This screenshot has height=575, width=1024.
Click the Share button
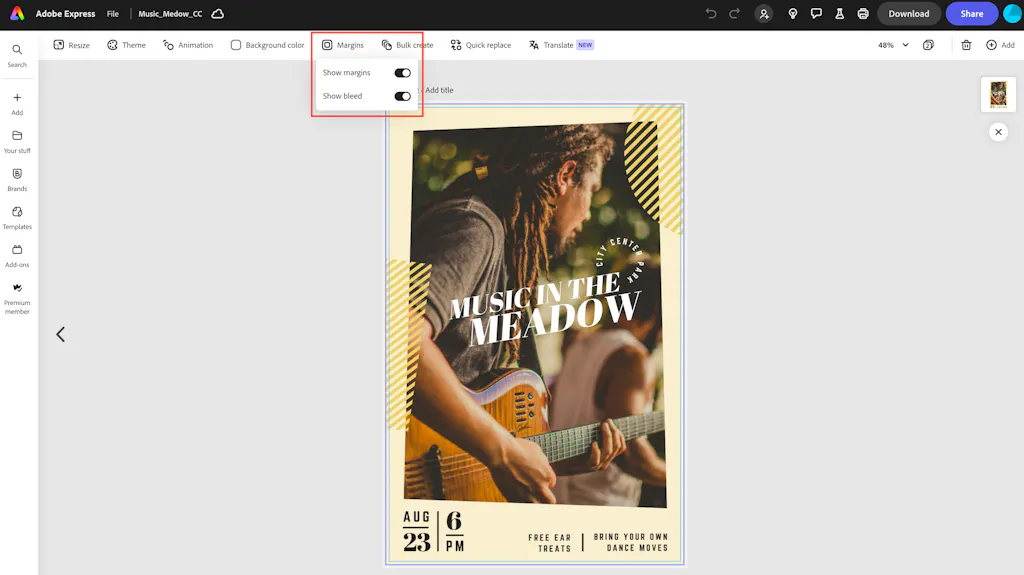pyautogui.click(x=971, y=14)
